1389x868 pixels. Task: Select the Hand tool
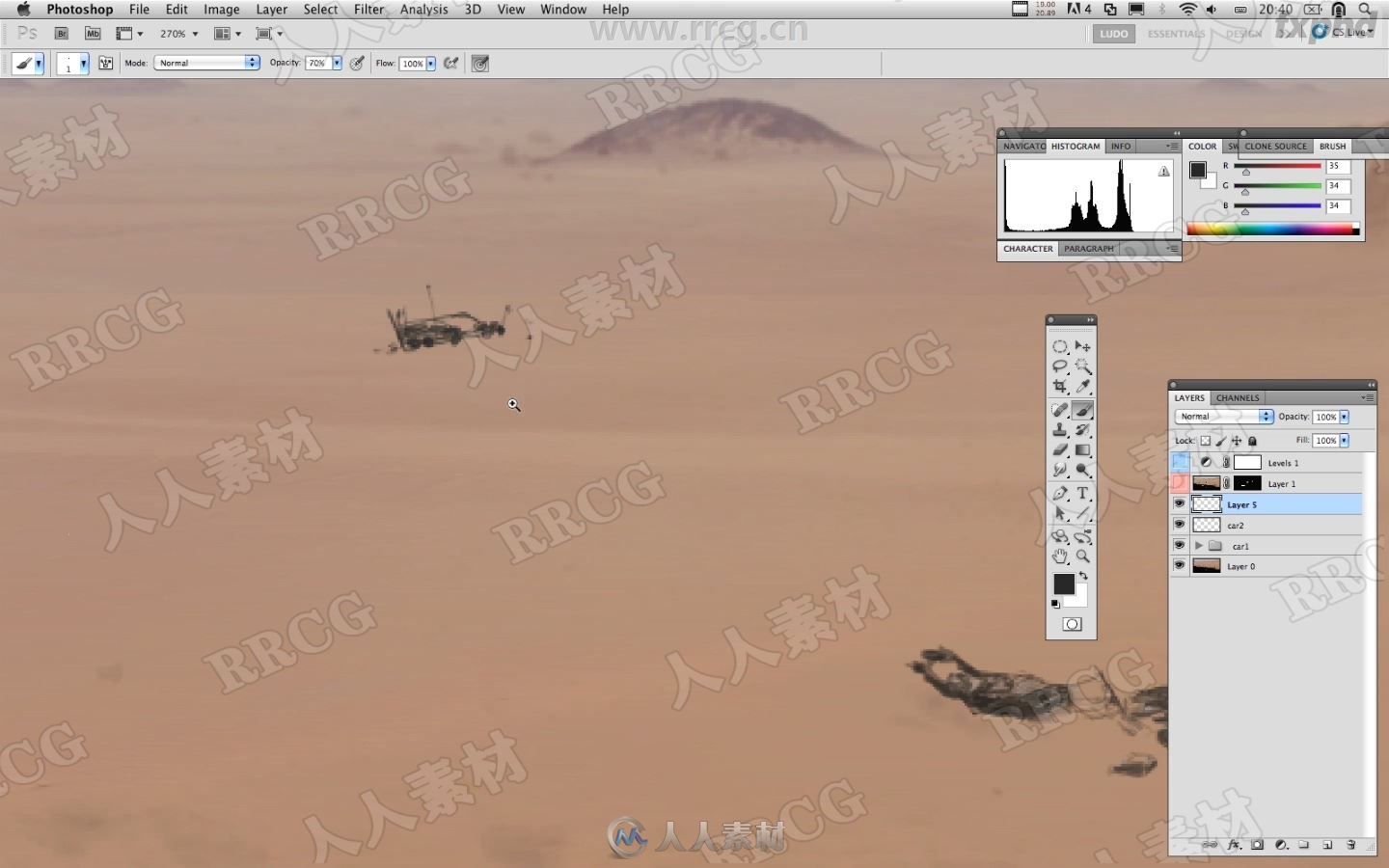tap(1060, 557)
